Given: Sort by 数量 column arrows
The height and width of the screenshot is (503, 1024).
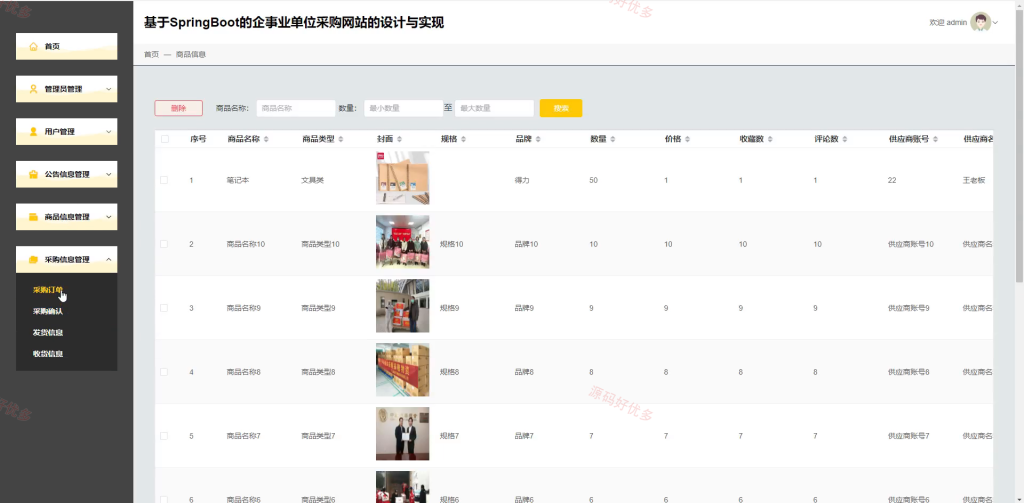Looking at the screenshot, I should (613, 139).
